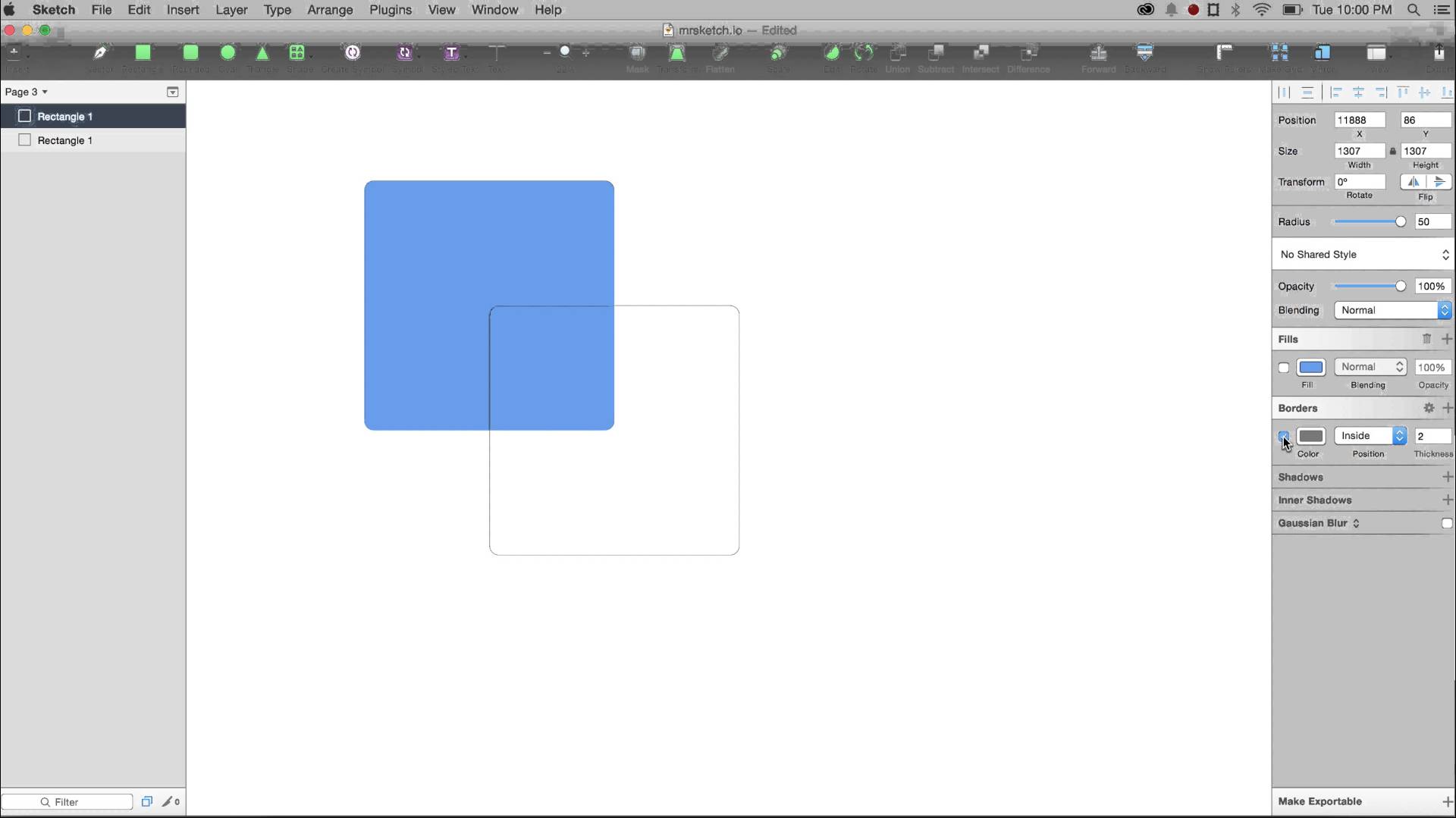Click the Make Grid toolbar icon
1456x818 pixels.
(1279, 53)
